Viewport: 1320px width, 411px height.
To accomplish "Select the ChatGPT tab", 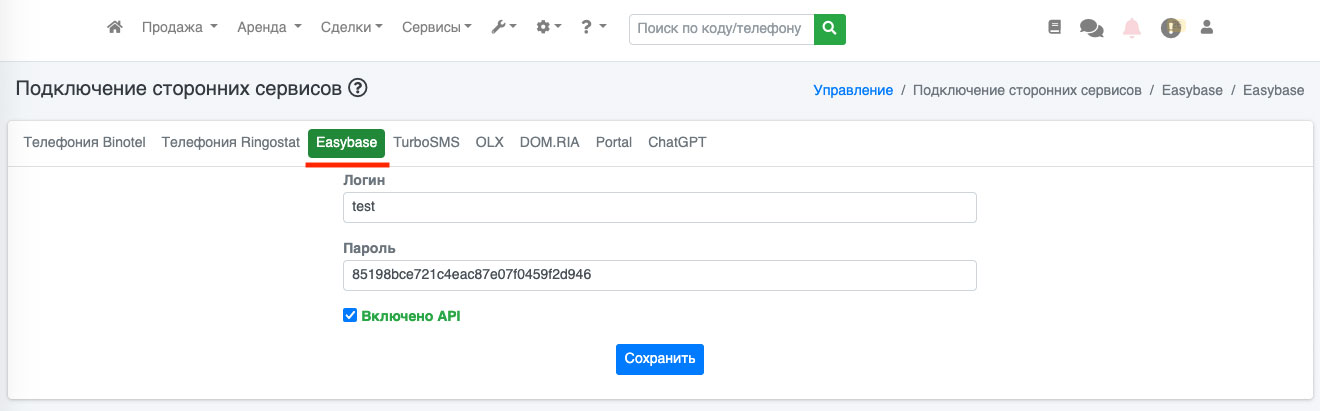I will (x=677, y=142).
